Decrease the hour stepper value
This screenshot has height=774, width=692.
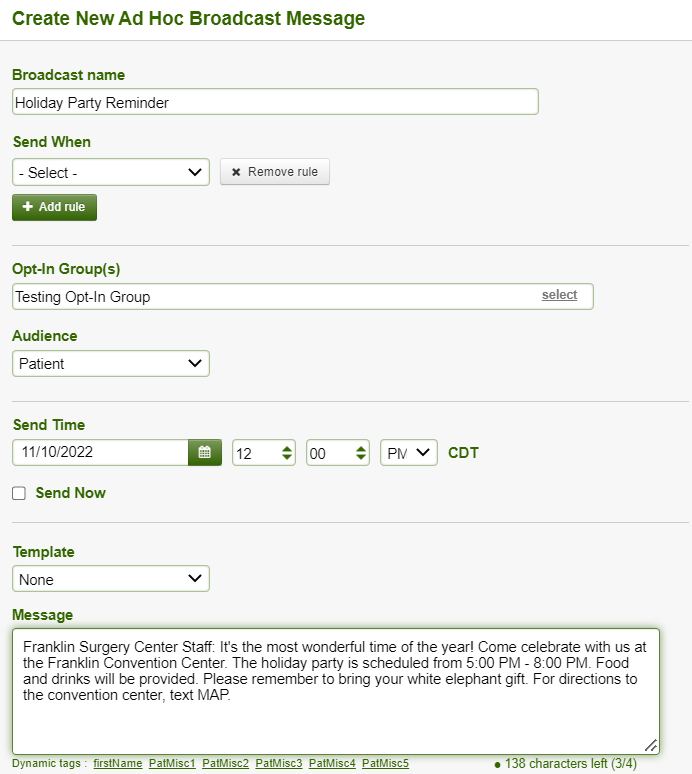(x=287, y=457)
